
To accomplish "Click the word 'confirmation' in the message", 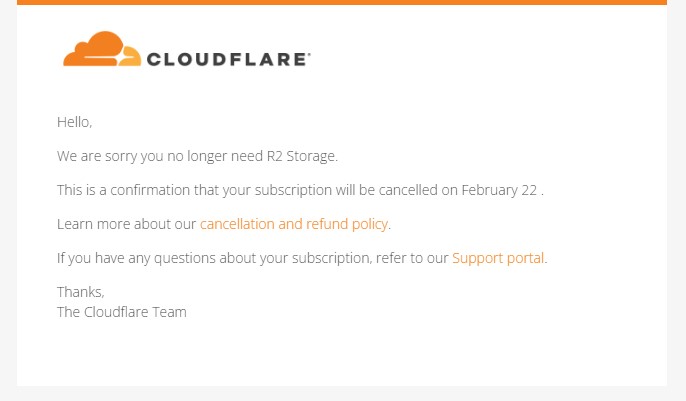I will [164, 190].
